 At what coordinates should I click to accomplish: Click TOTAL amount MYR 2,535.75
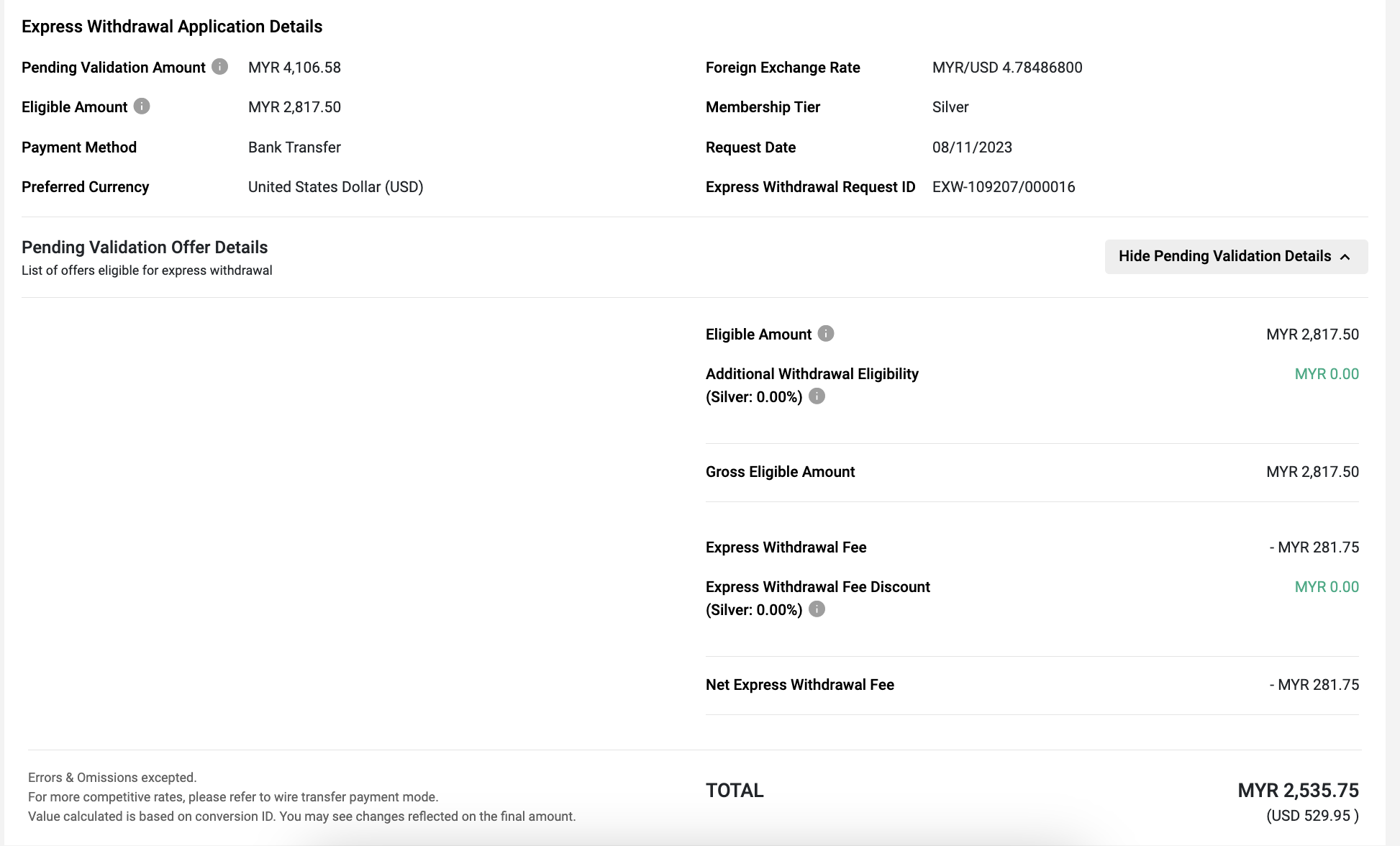[x=1298, y=791]
